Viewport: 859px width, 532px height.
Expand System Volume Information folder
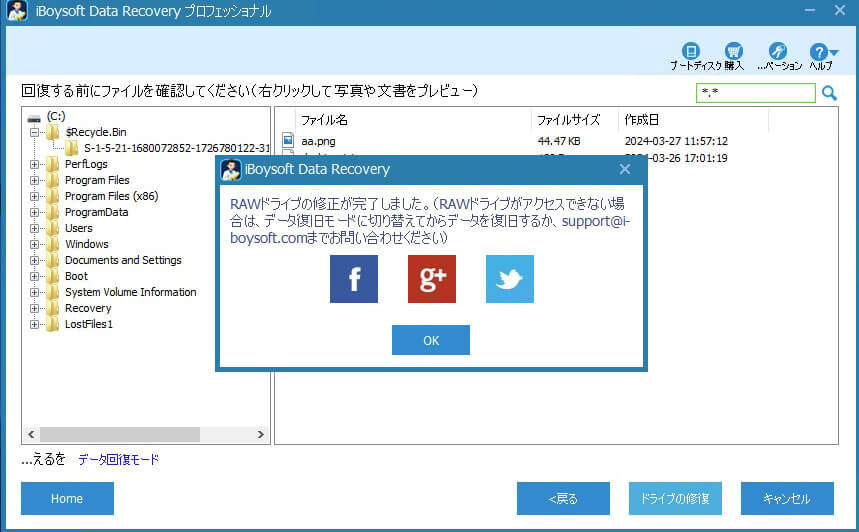coord(35,292)
